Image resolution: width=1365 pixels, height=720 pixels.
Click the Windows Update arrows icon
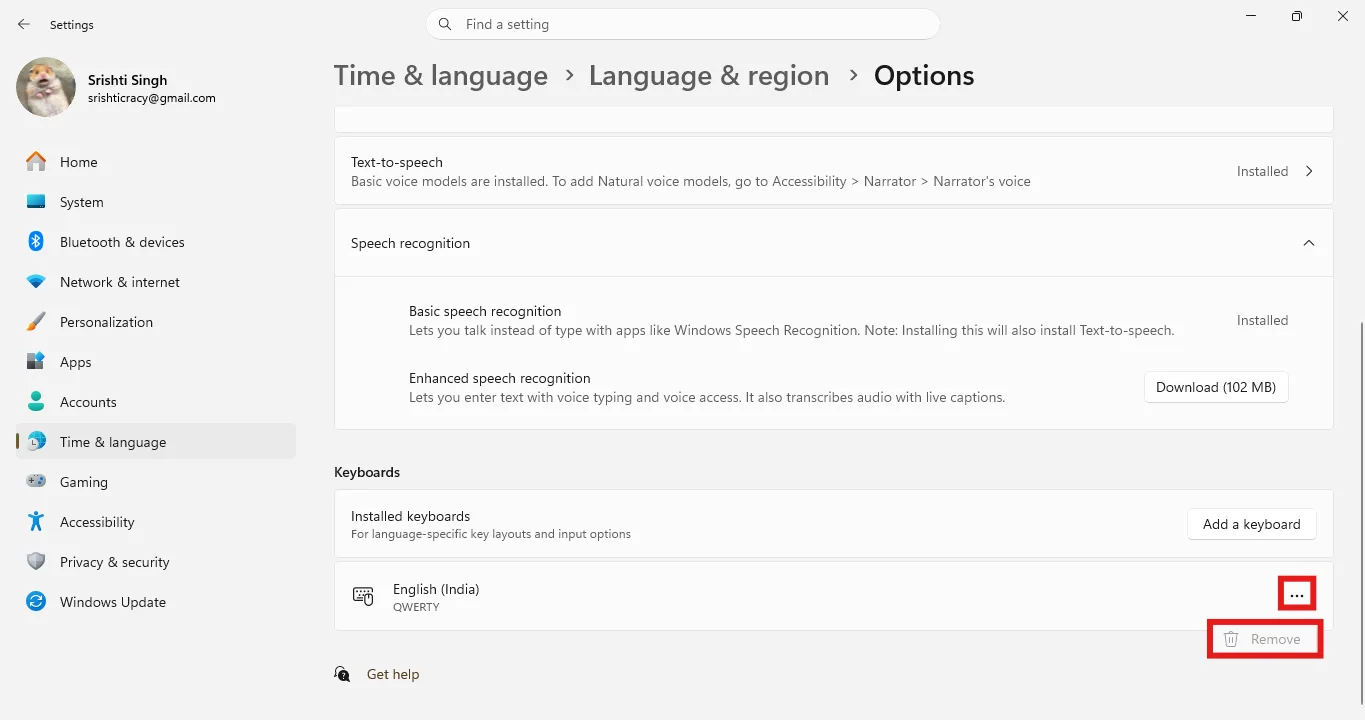pyautogui.click(x=36, y=602)
